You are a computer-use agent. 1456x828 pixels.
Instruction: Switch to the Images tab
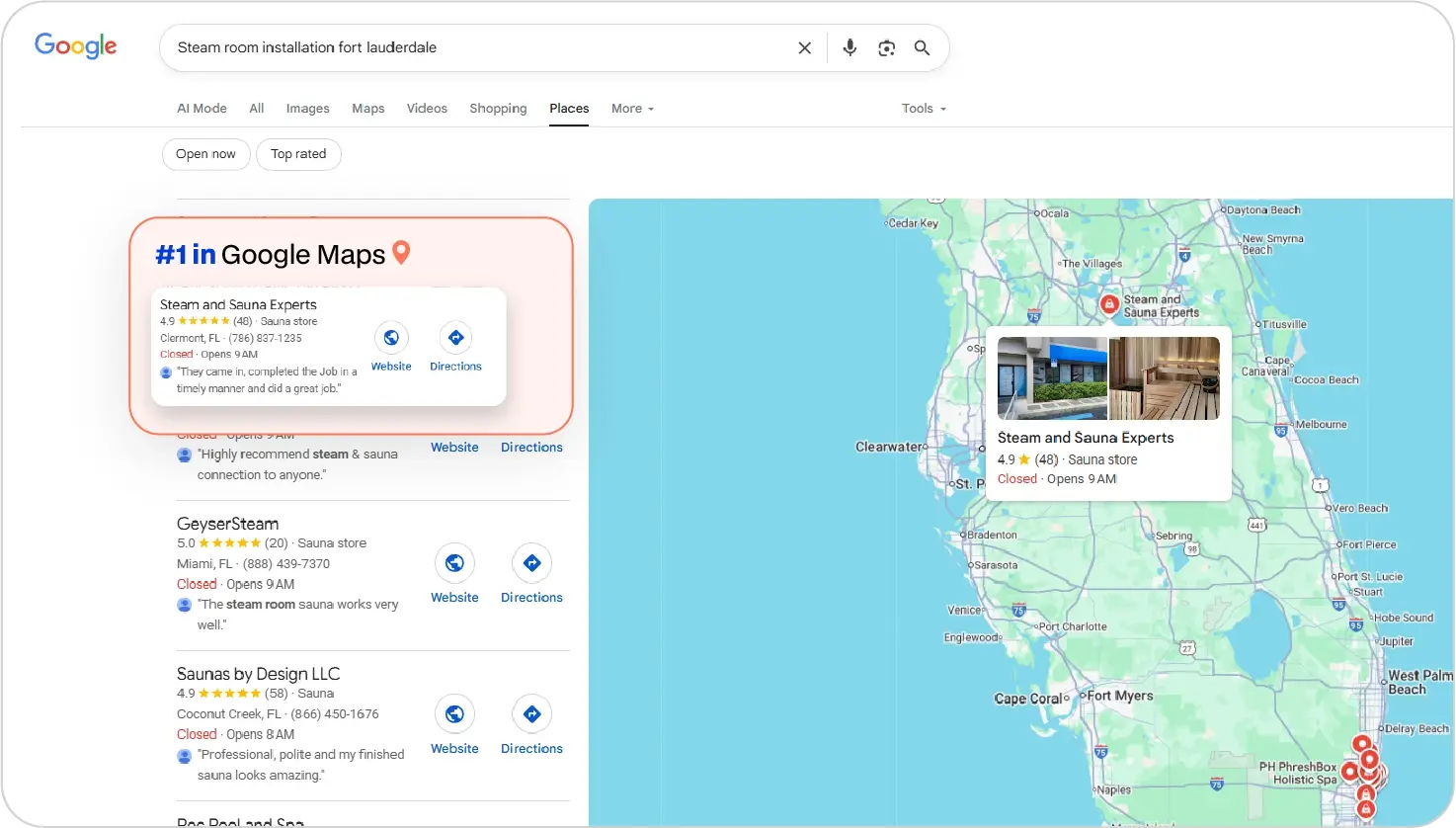[307, 109]
